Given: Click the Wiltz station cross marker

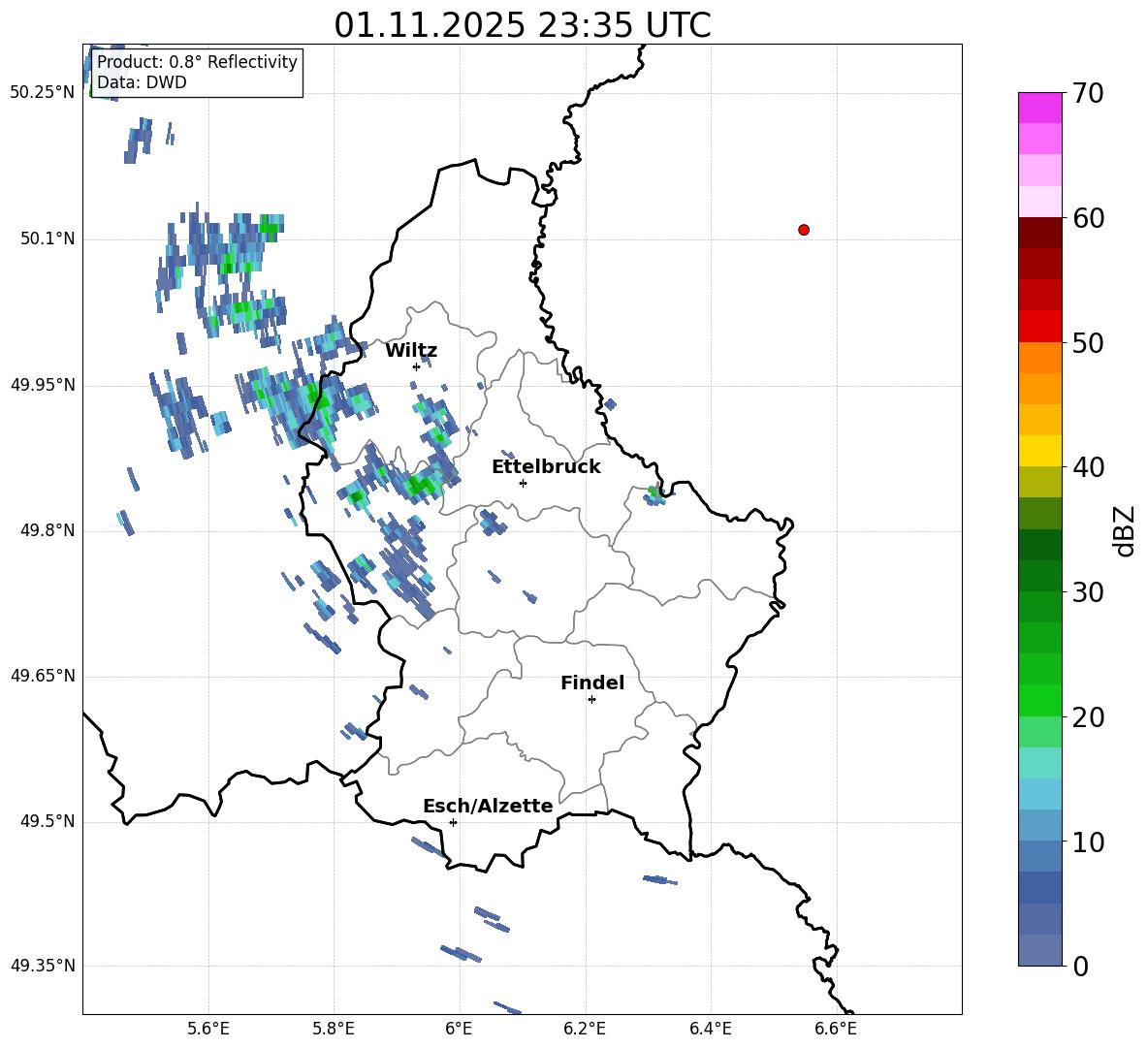Looking at the screenshot, I should (x=416, y=366).
